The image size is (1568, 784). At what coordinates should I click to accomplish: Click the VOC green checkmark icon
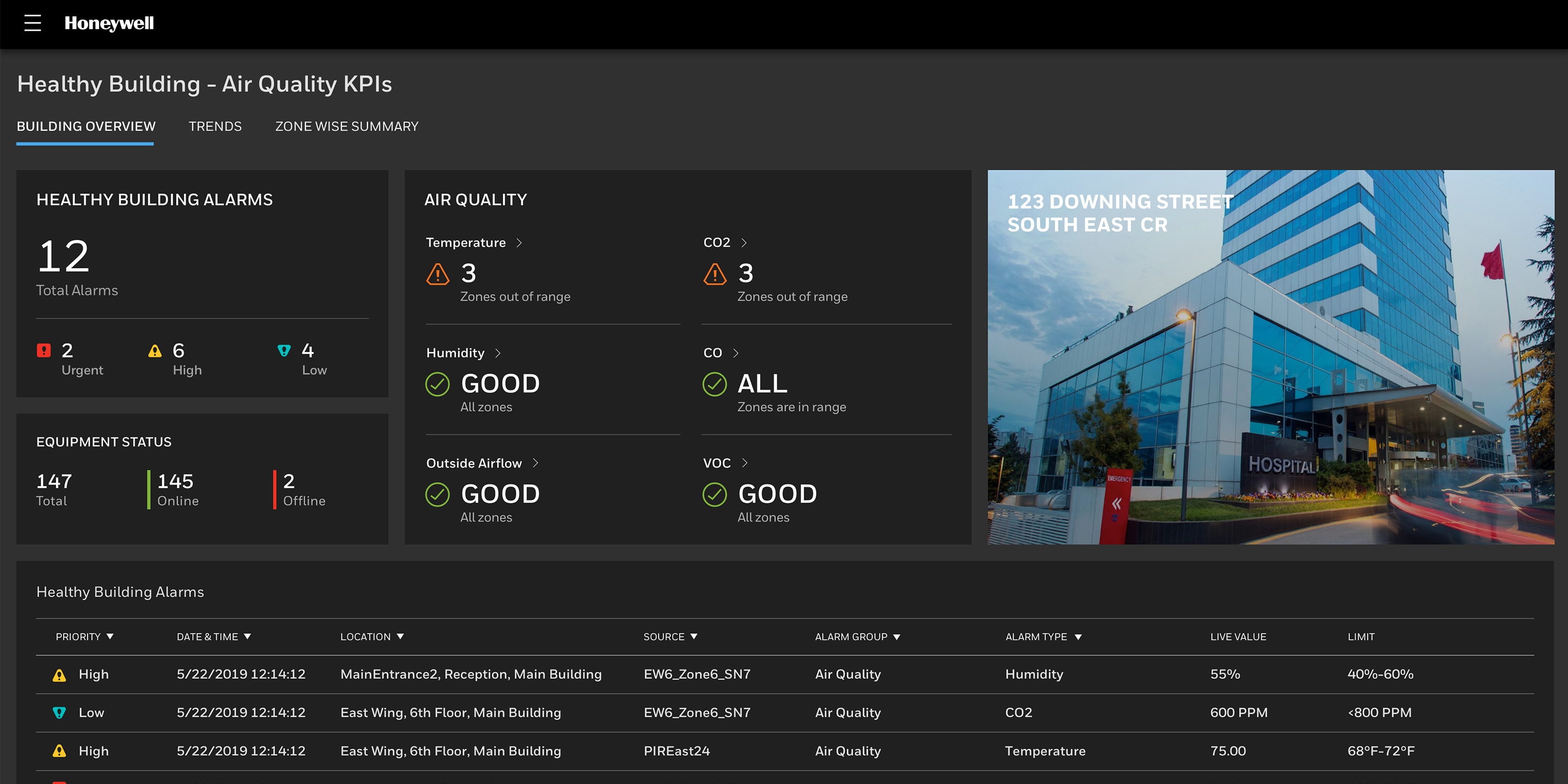click(x=715, y=494)
